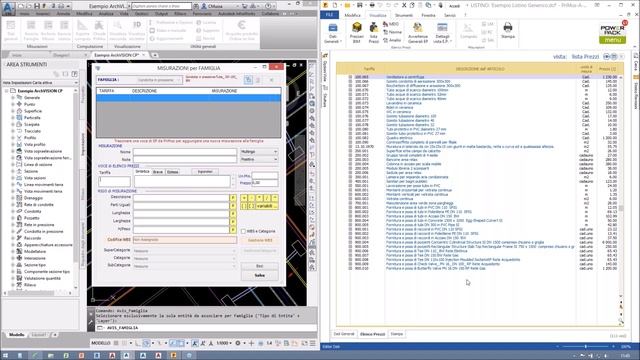Expand the Condotta tree node
640x360 pixels.
tap(13, 211)
